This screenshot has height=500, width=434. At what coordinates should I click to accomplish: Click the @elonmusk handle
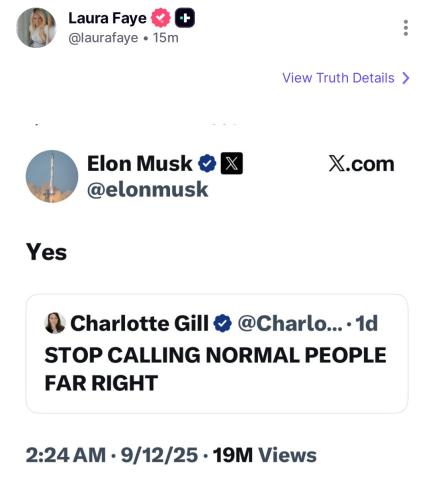(147, 189)
